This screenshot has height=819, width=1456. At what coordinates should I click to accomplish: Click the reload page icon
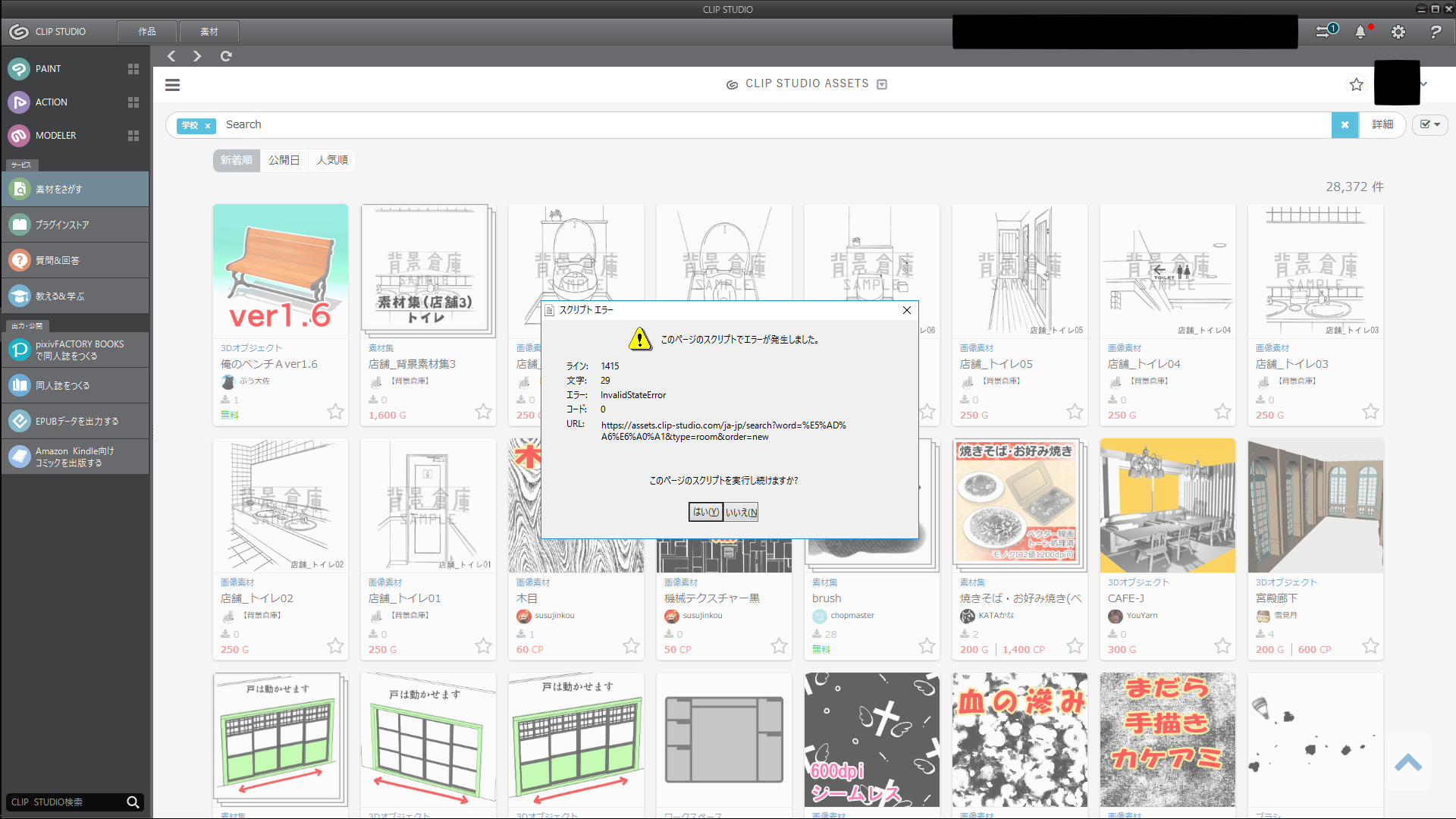click(x=226, y=56)
